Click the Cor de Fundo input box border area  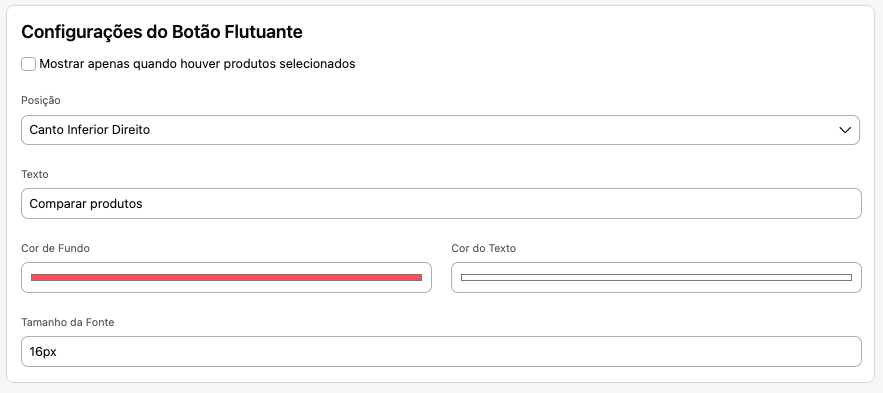[226, 287]
